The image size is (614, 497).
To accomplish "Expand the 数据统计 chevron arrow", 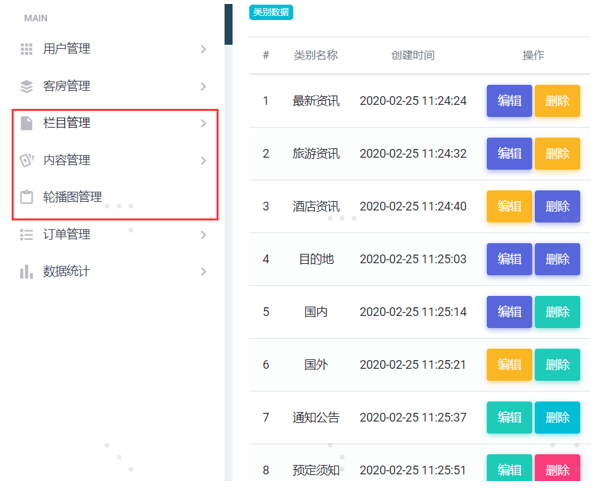I will pos(203,271).
